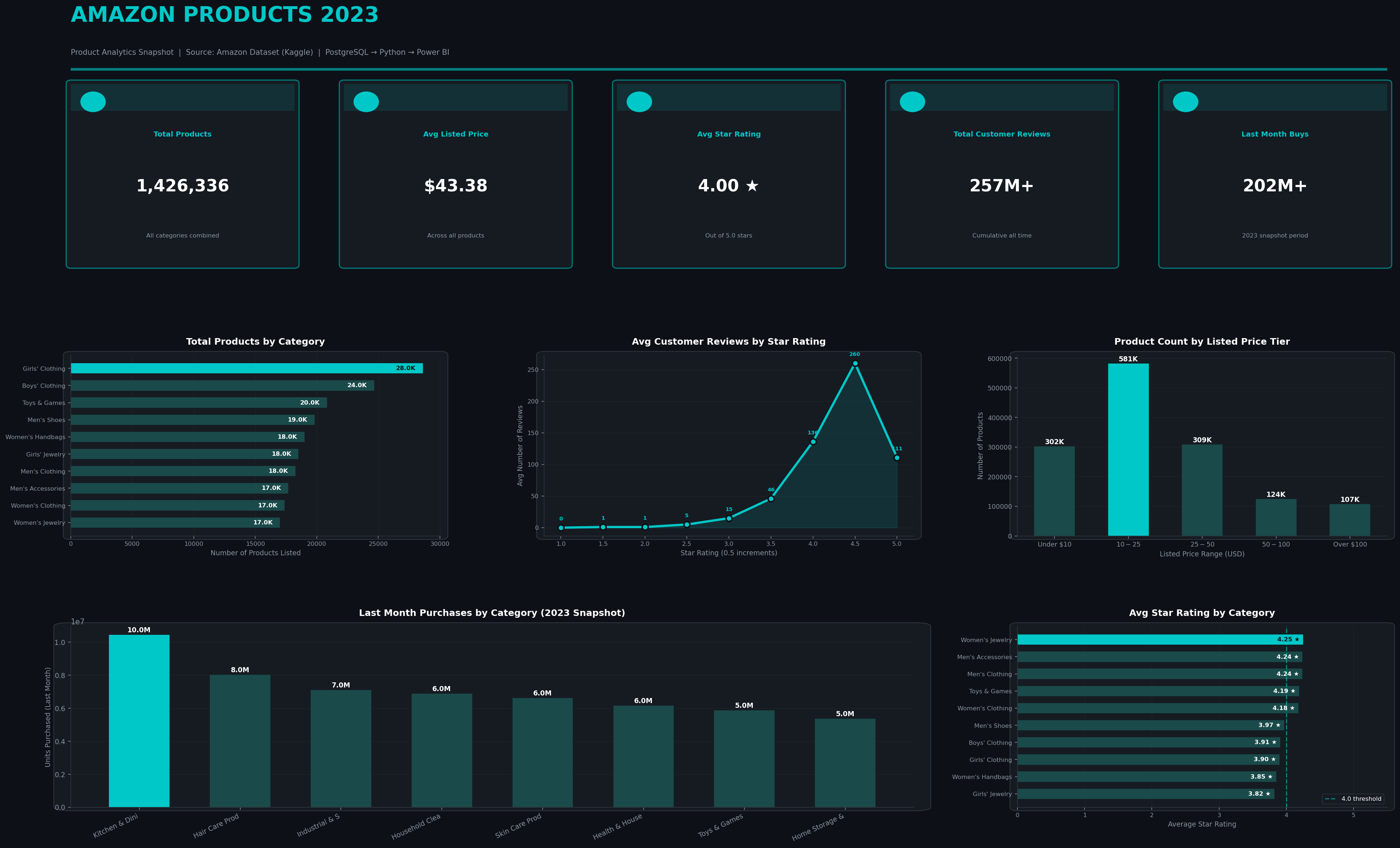Select the 1,426,336 total products value
1400x848 pixels.
[x=182, y=186]
